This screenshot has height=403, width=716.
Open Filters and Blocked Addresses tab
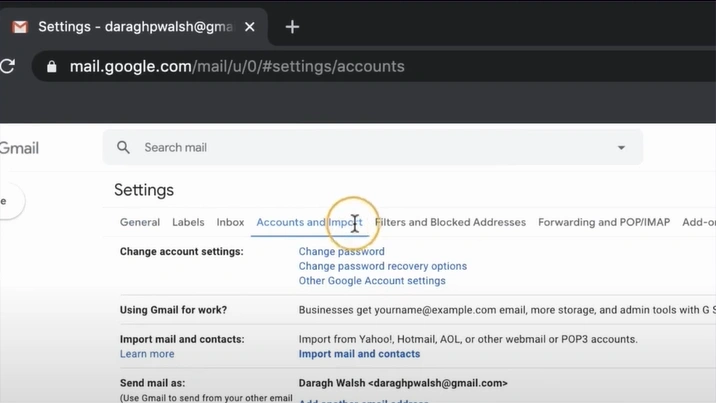[x=450, y=222]
